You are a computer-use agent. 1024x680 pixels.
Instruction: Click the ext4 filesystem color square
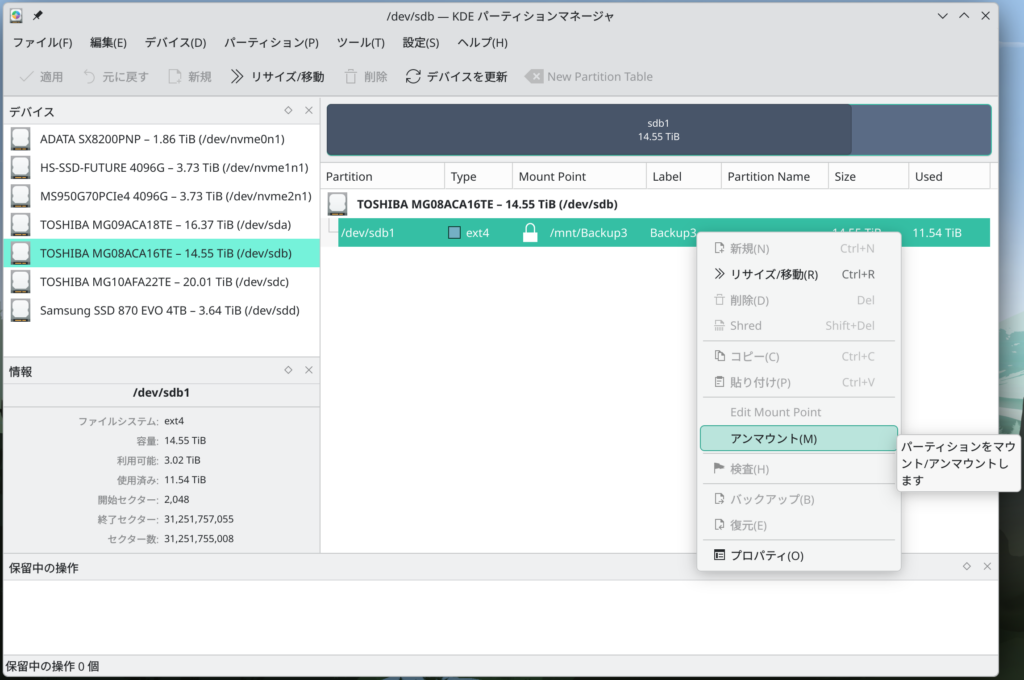[455, 233]
